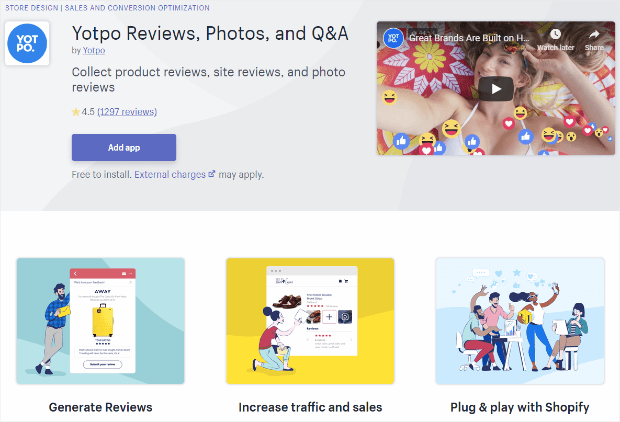Open the Increase traffic and sales thumbnail
620x422 pixels.
click(x=310, y=321)
